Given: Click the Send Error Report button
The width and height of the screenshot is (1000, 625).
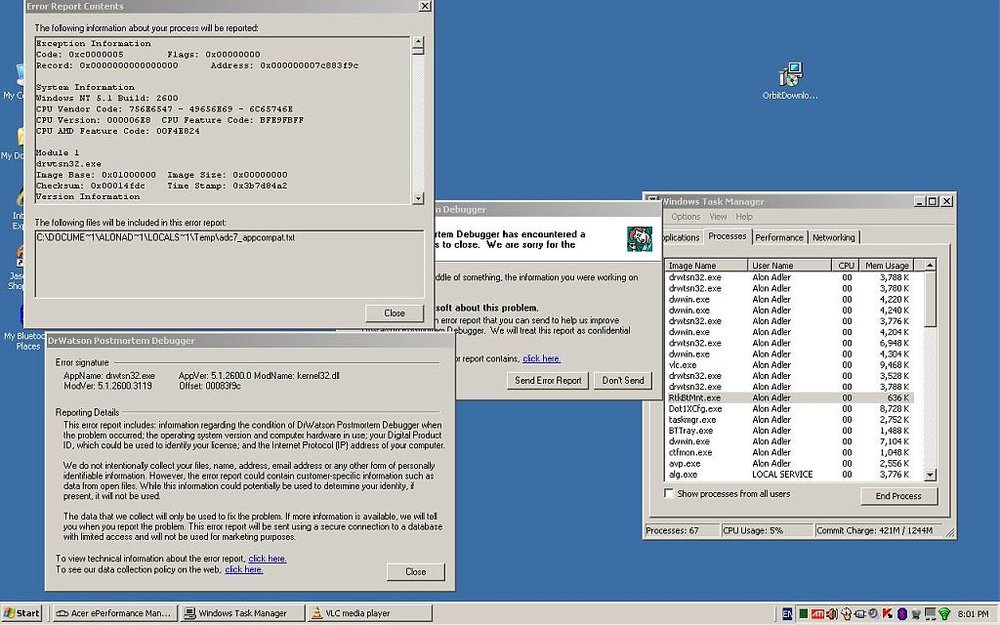Looking at the screenshot, I should point(548,381).
